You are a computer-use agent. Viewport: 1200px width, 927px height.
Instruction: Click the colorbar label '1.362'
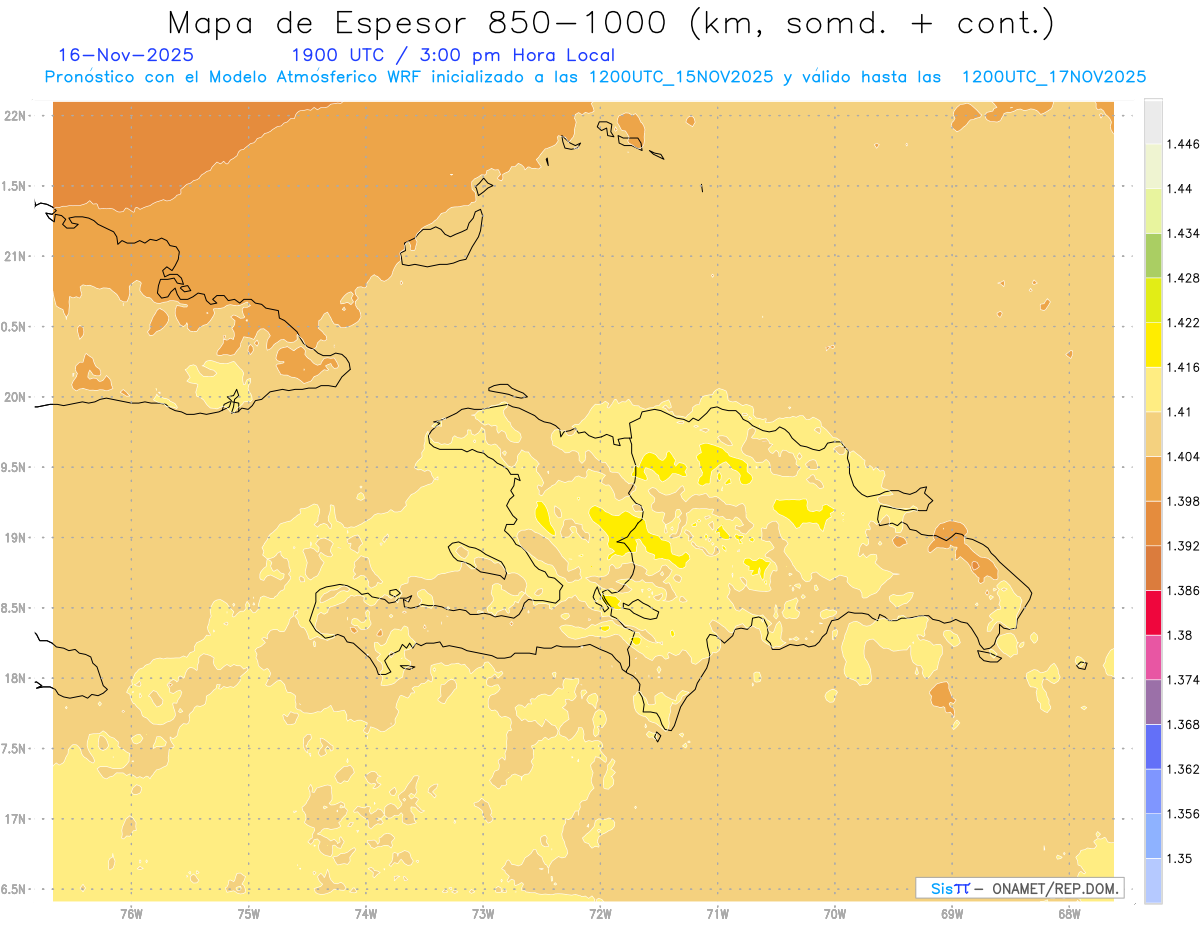(x=1185, y=769)
